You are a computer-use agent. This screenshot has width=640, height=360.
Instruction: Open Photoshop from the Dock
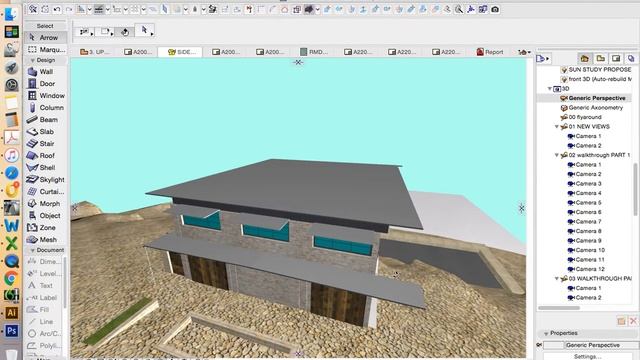[11, 331]
